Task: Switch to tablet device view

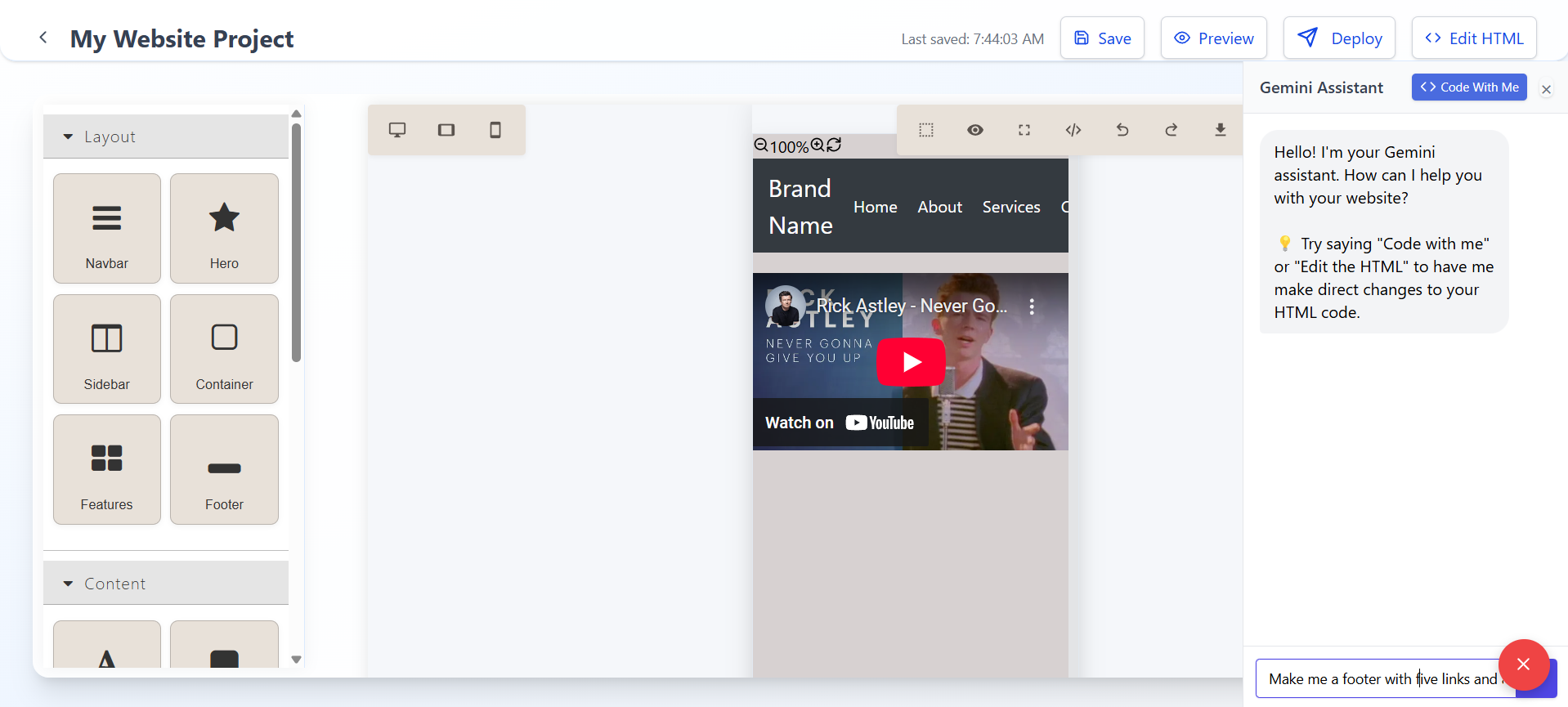Action: pos(446,130)
